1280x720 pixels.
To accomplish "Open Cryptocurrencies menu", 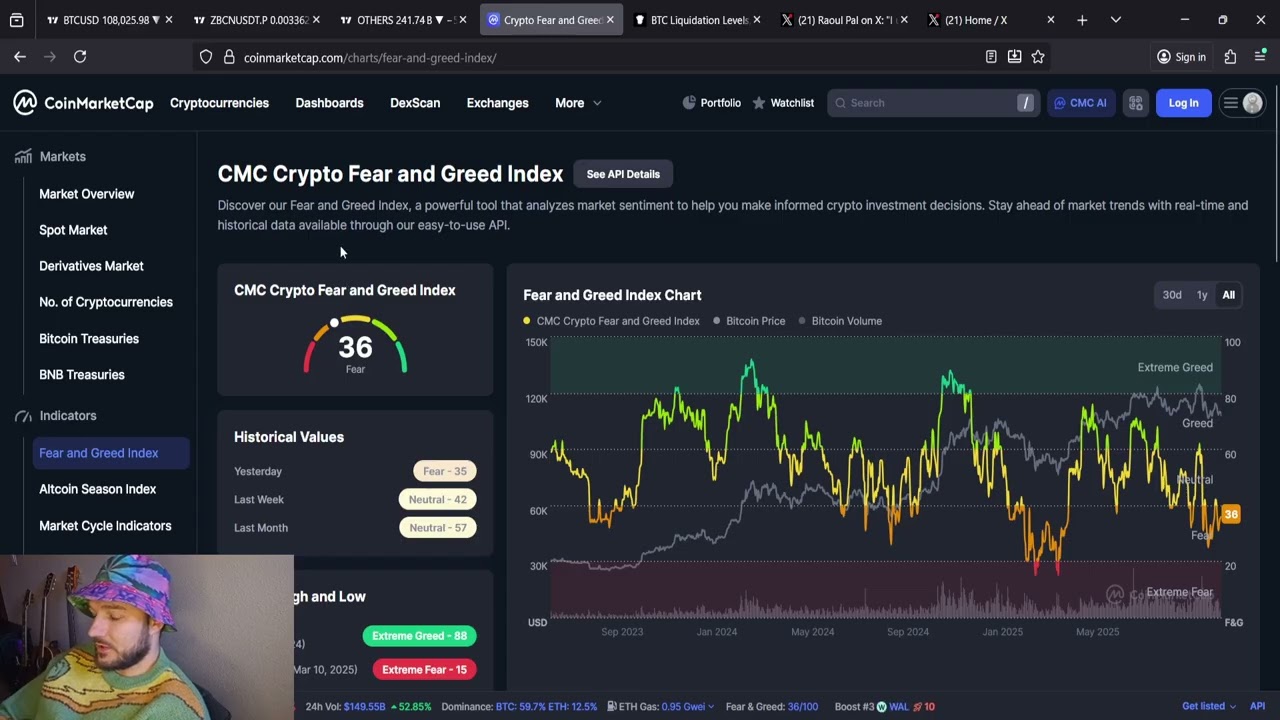I will pyautogui.click(x=219, y=103).
